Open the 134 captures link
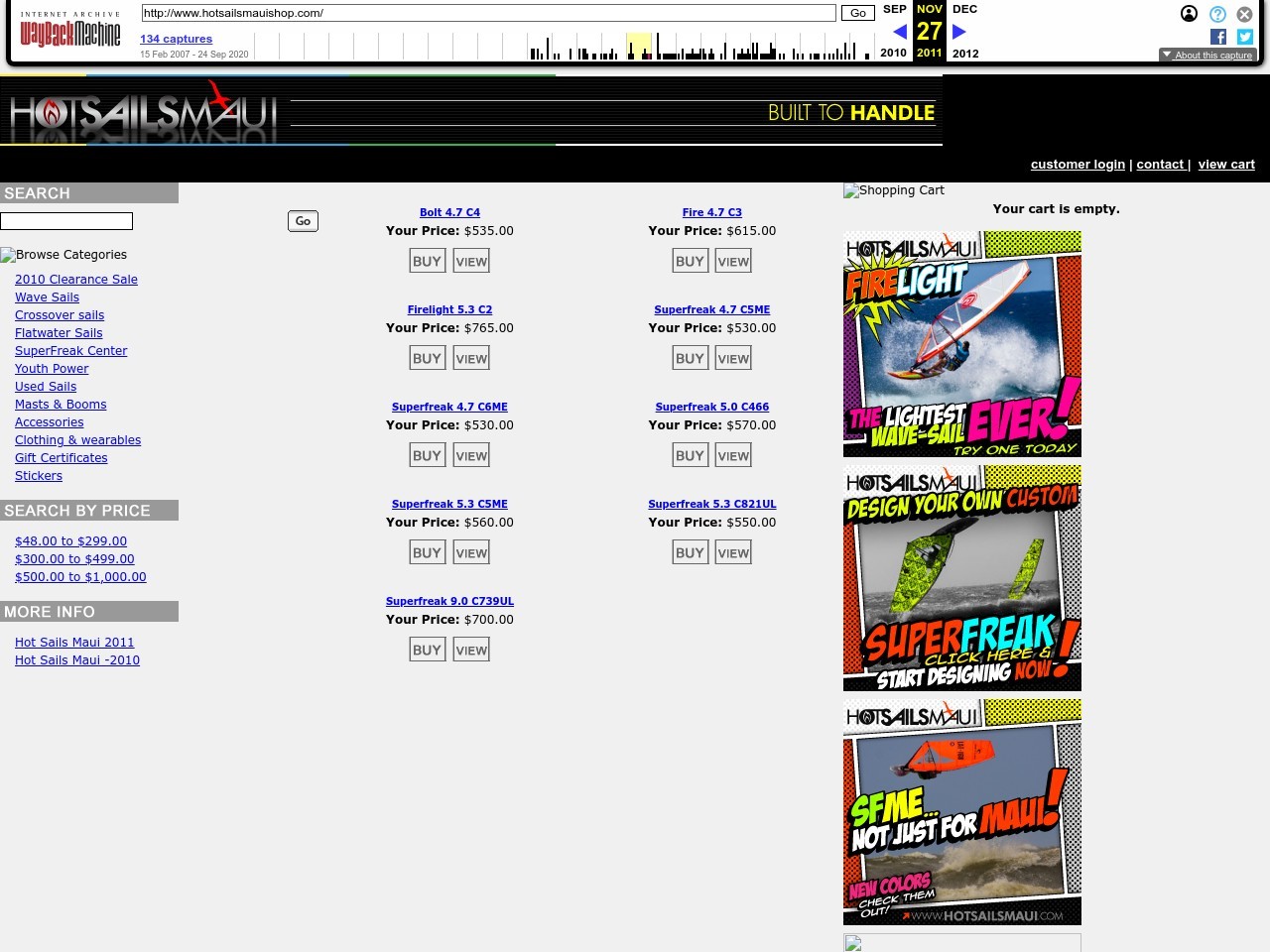 pos(176,39)
